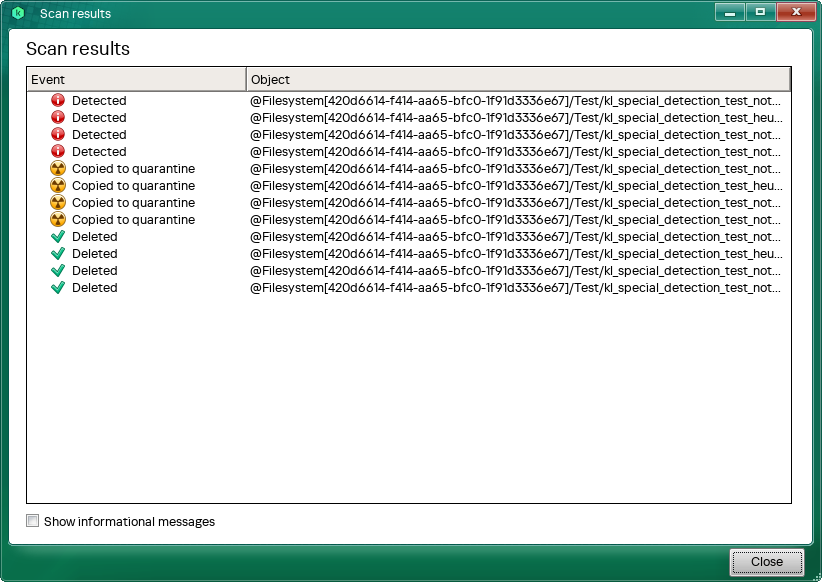
Task: Click the radiation icon of the last quarantine row
Action: point(58,220)
